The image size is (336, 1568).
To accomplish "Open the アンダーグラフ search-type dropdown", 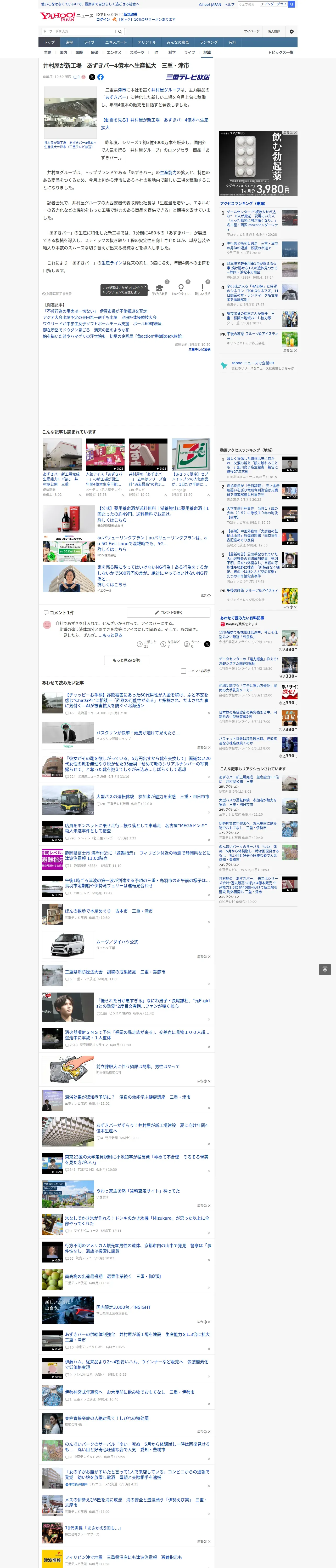I will pos(274,4).
